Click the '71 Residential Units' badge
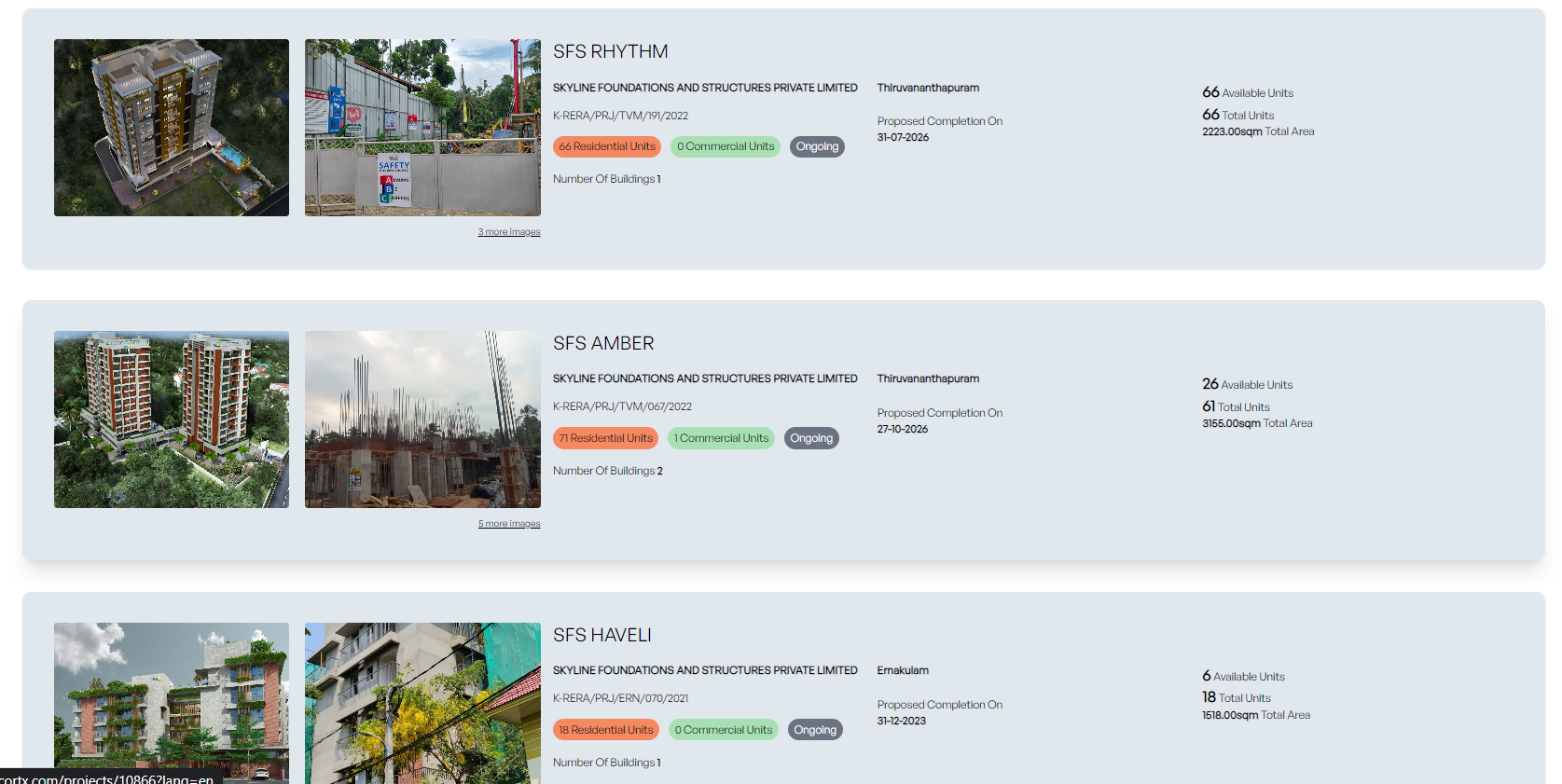The image size is (1562, 784). coord(606,438)
